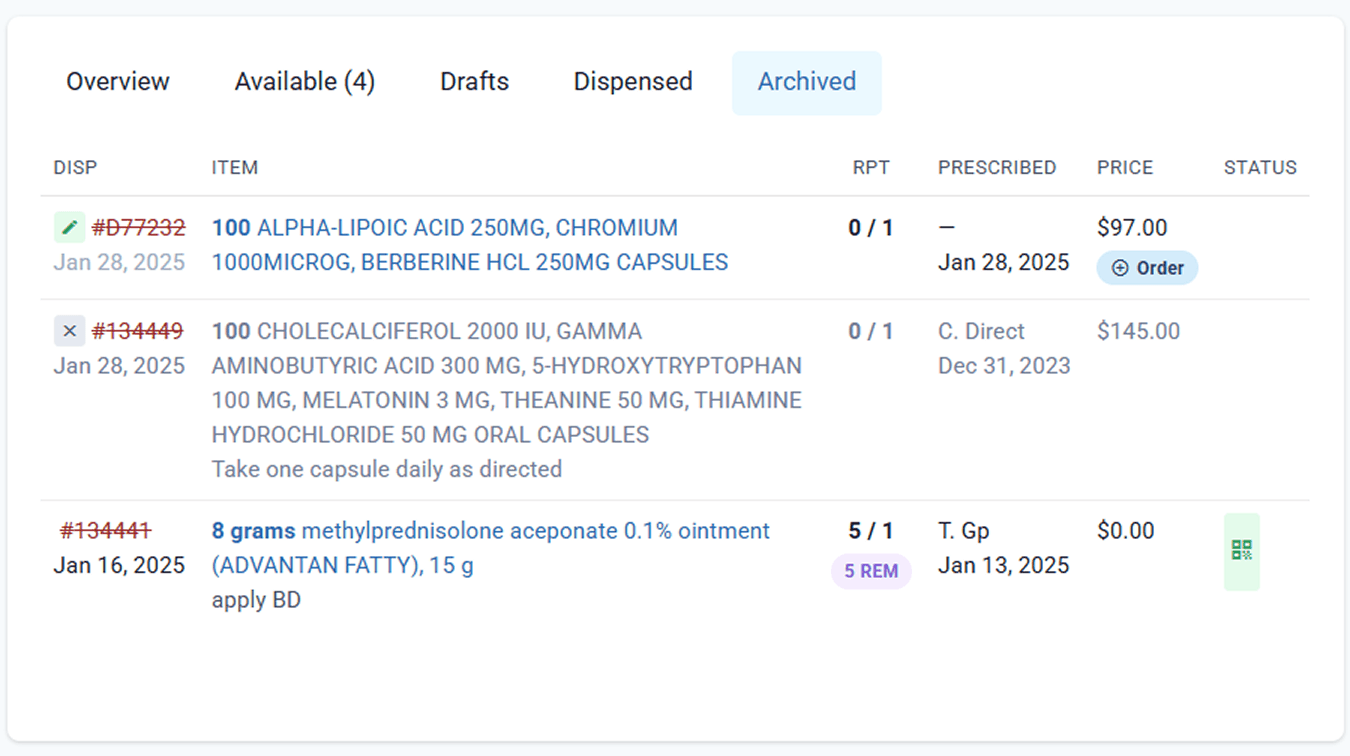Screen dimensions: 1350x756
Task: Click the PRESCRIBED column header
Action: [997, 168]
